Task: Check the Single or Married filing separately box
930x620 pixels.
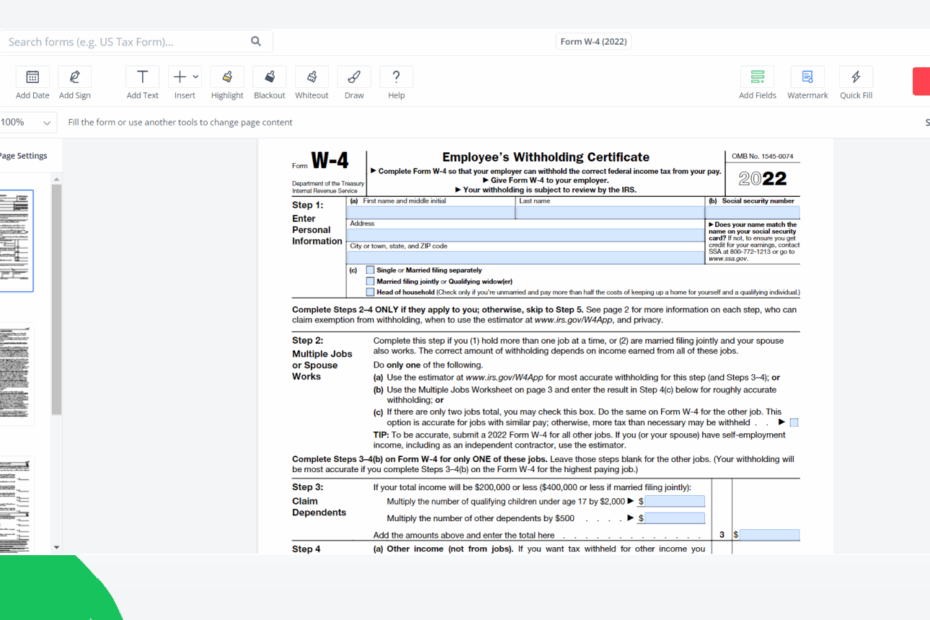Action: pos(369,270)
